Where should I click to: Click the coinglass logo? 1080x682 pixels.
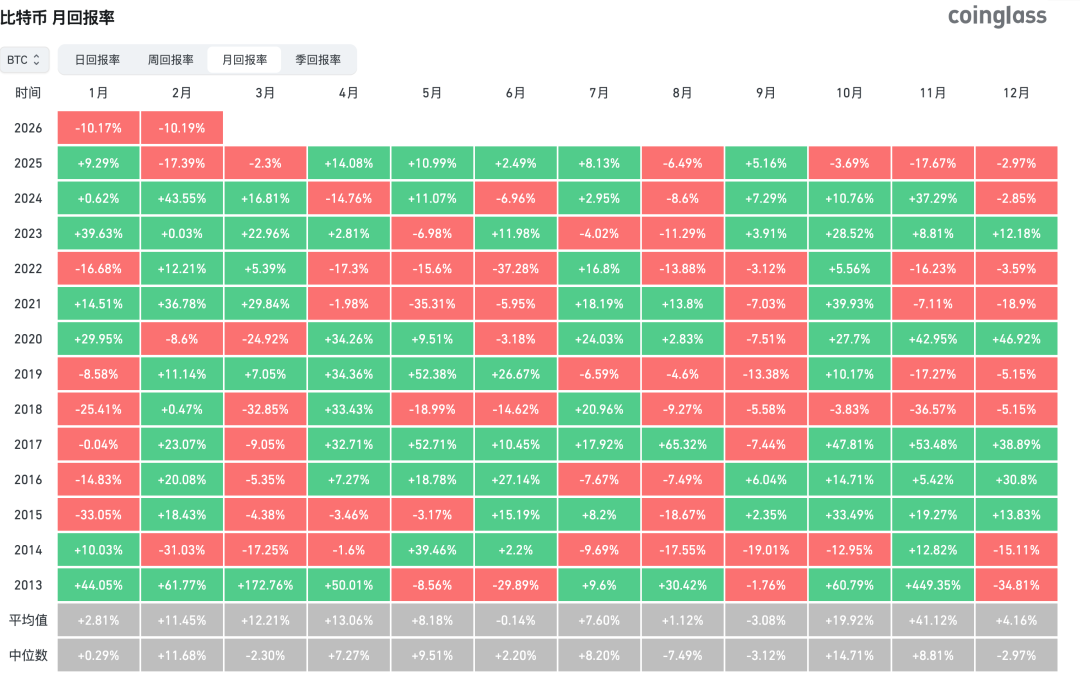tap(997, 16)
